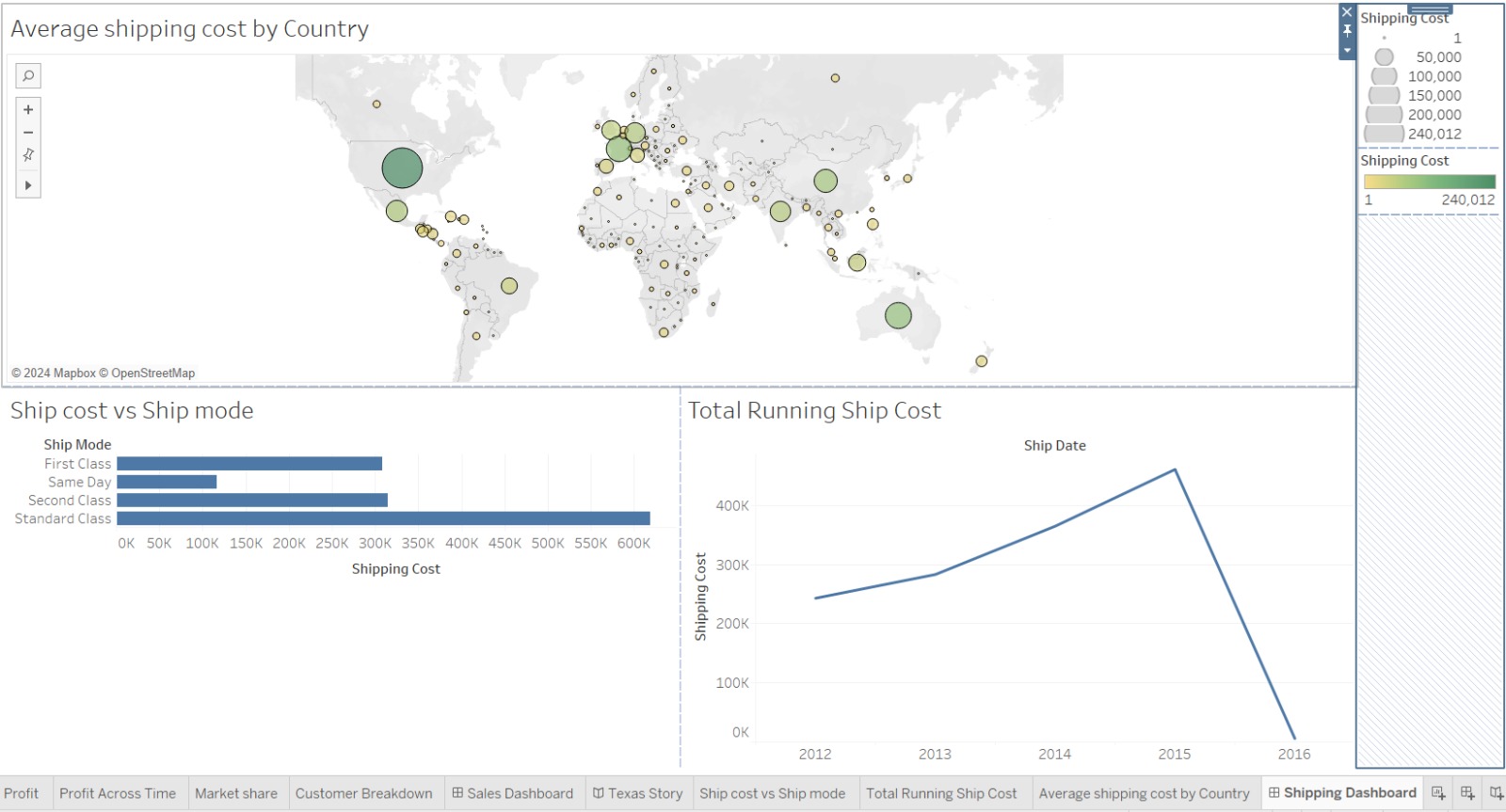Image resolution: width=1506 pixels, height=812 pixels.
Task: Click the Ship cost vs Ship mode title
Action: pyautogui.click(x=132, y=410)
